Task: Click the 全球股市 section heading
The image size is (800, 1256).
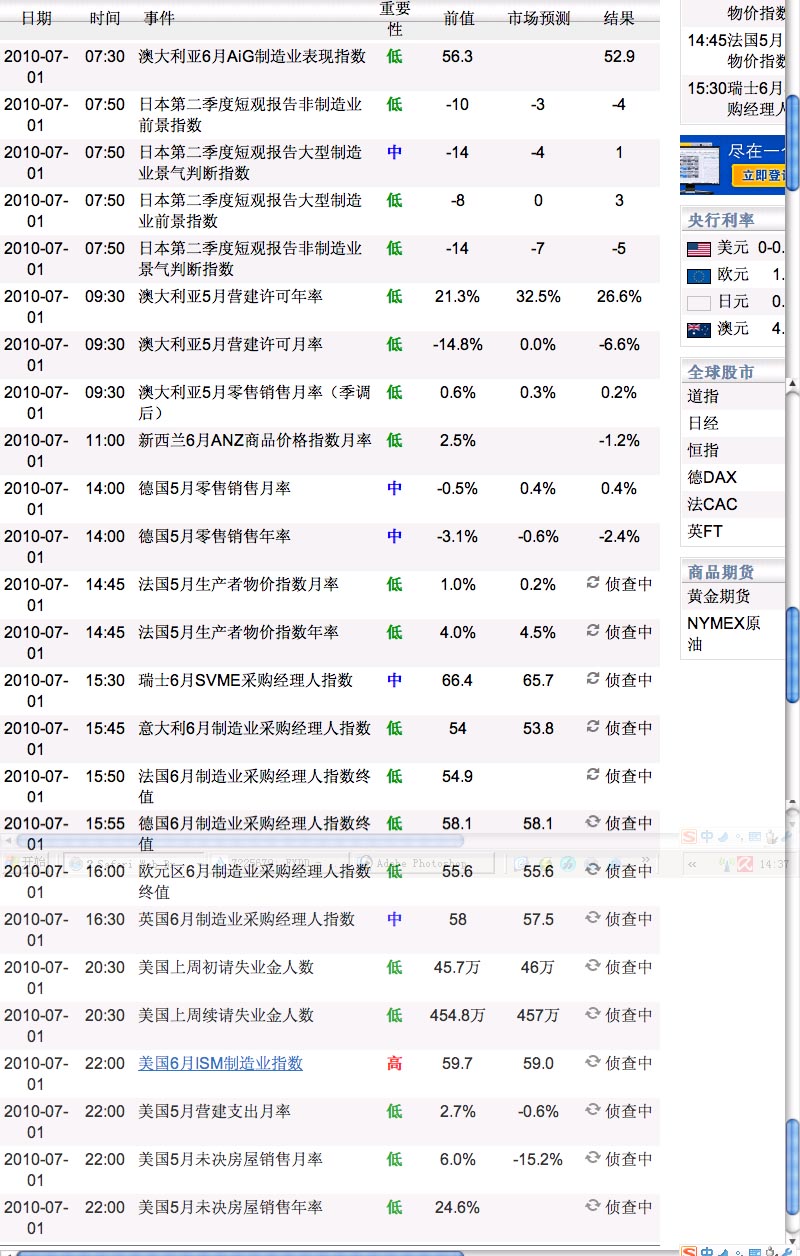Action: pyautogui.click(x=721, y=372)
